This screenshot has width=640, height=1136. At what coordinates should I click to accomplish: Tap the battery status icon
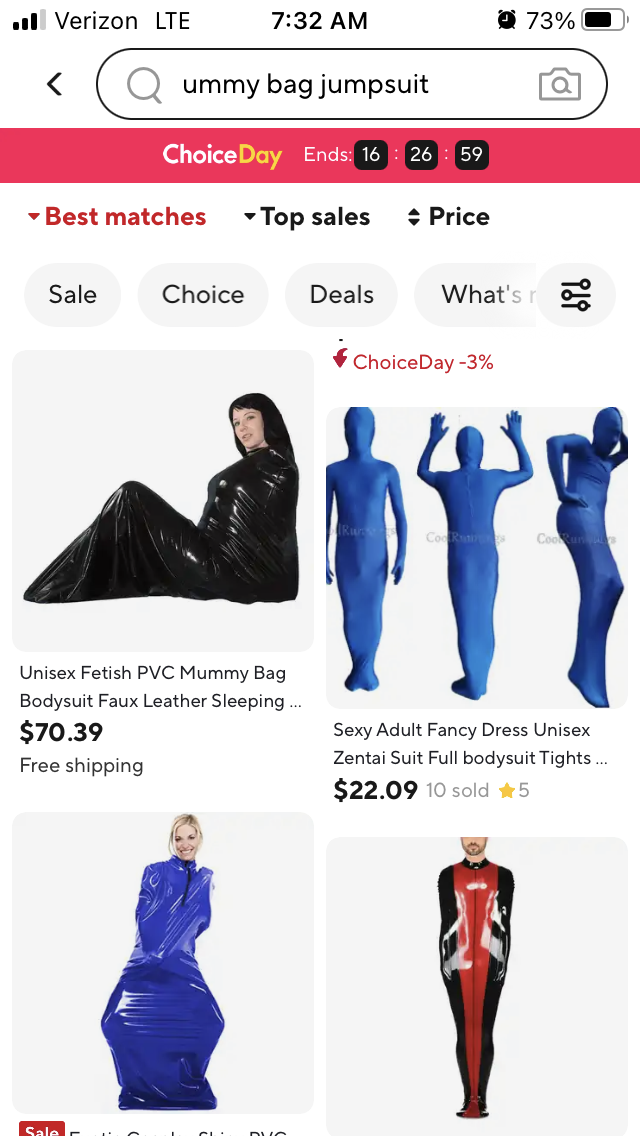coord(604,20)
